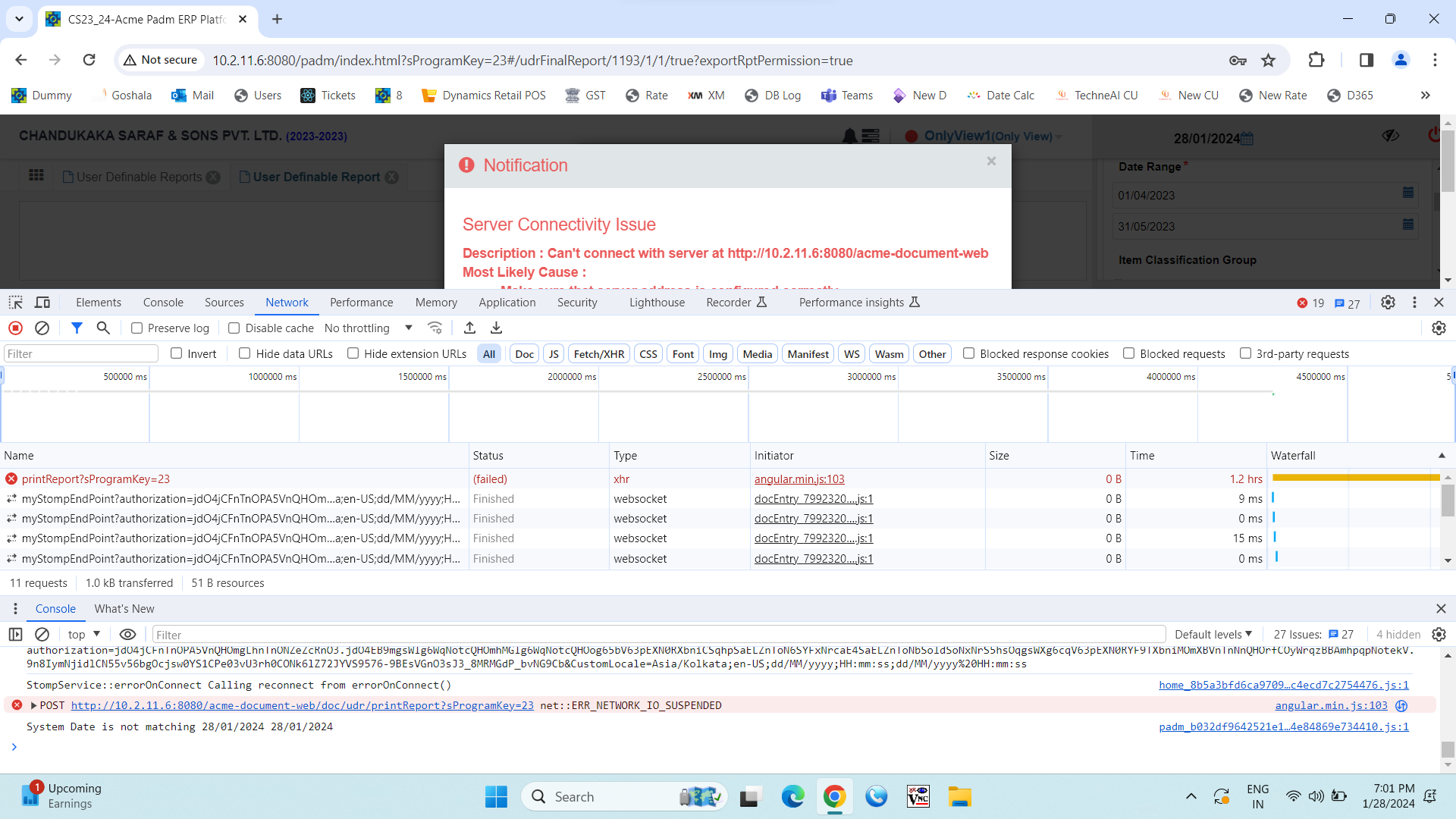Check Blocked response cookies
Screen dimensions: 1456x819
pyautogui.click(x=969, y=353)
